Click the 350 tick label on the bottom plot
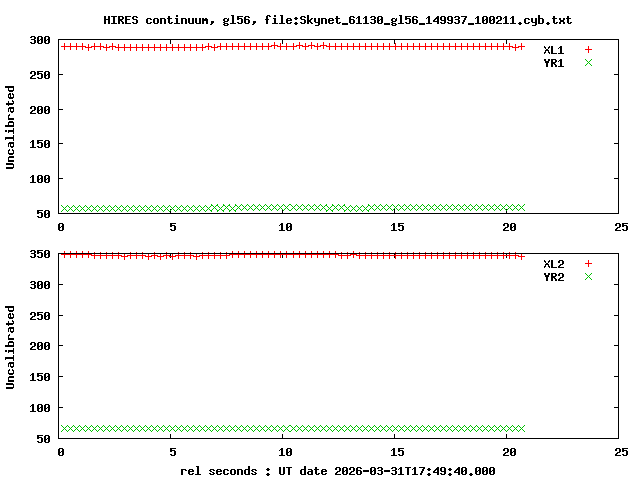Screen dimensions: 640x480 (x=40, y=254)
